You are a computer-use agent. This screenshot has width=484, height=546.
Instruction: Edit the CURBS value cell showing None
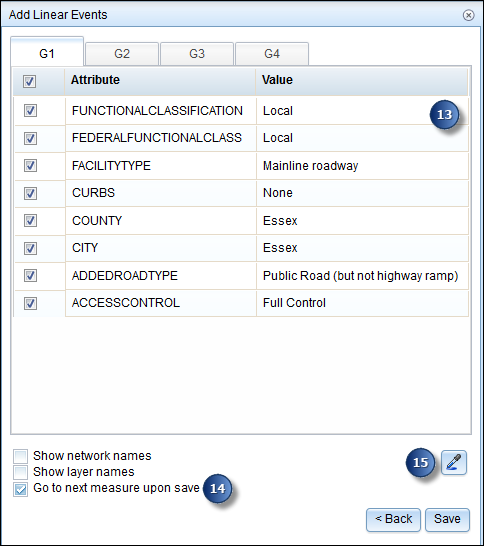coord(362,193)
